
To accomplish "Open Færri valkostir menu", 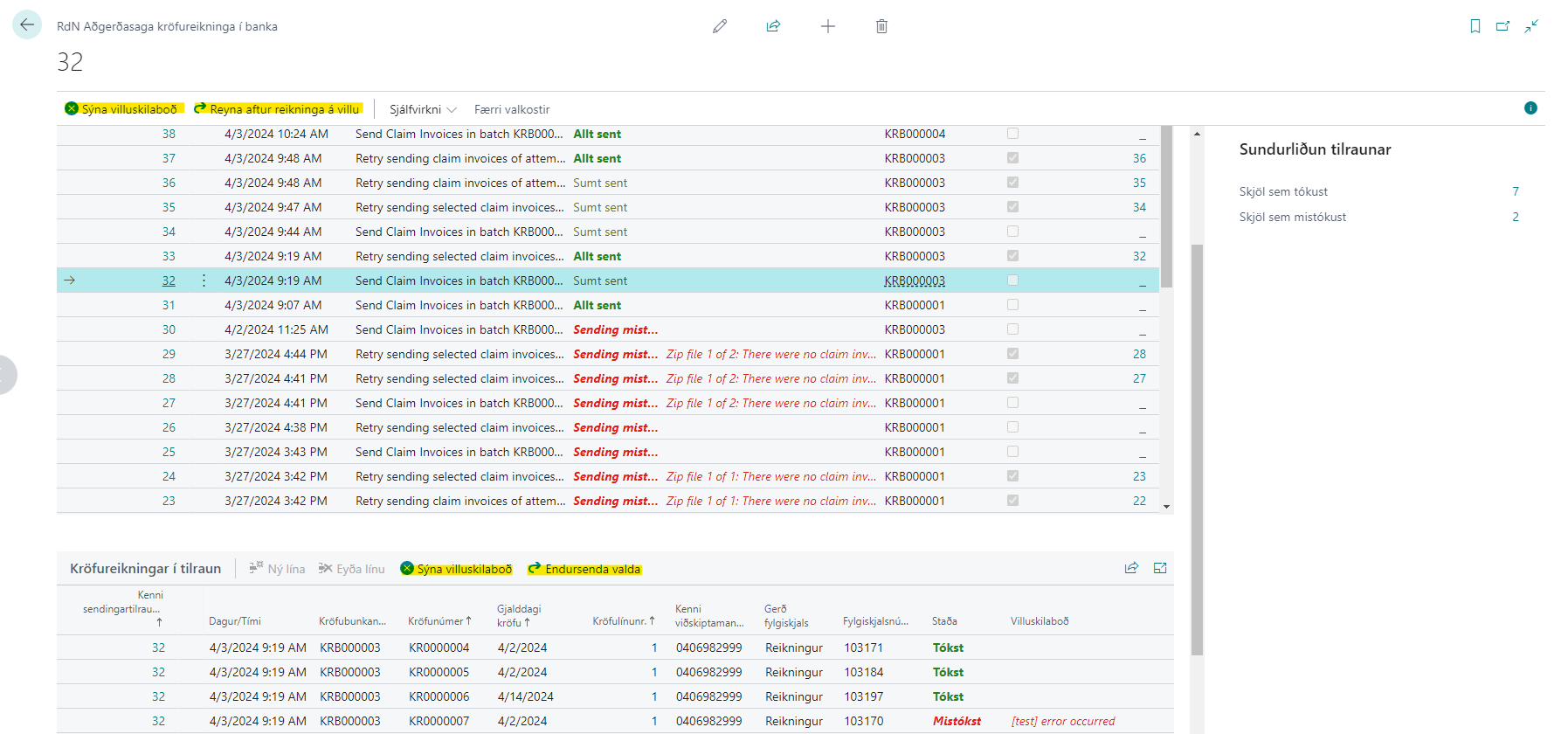I will (511, 109).
